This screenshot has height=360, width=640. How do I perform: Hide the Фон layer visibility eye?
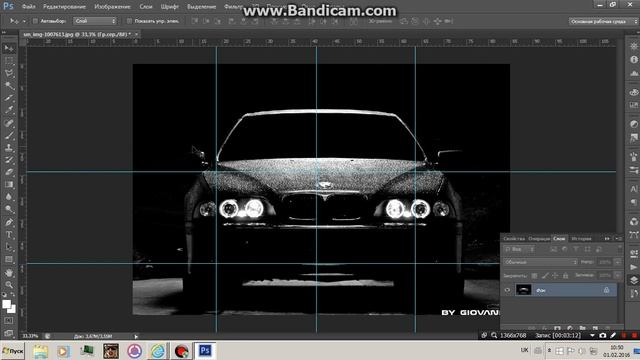[x=507, y=290]
